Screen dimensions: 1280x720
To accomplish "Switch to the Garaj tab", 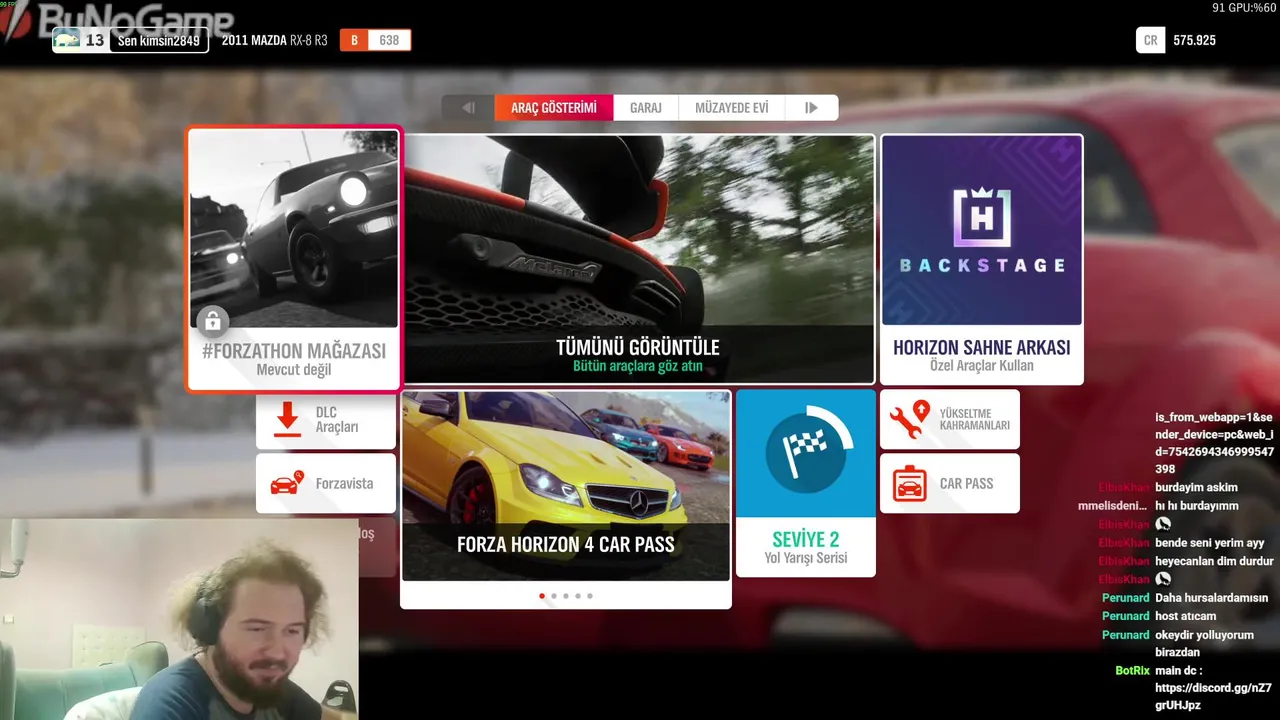I will [646, 108].
